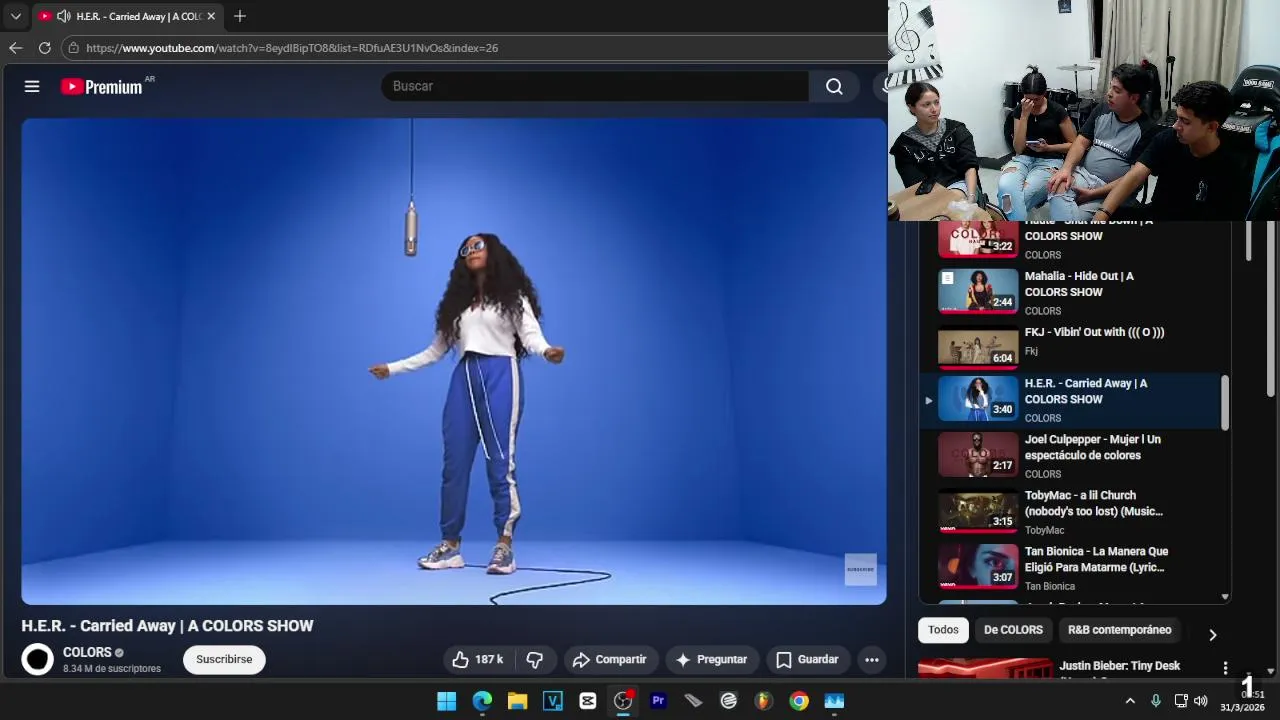Open the COLORS channel name link
The image size is (1280, 720).
[87, 652]
